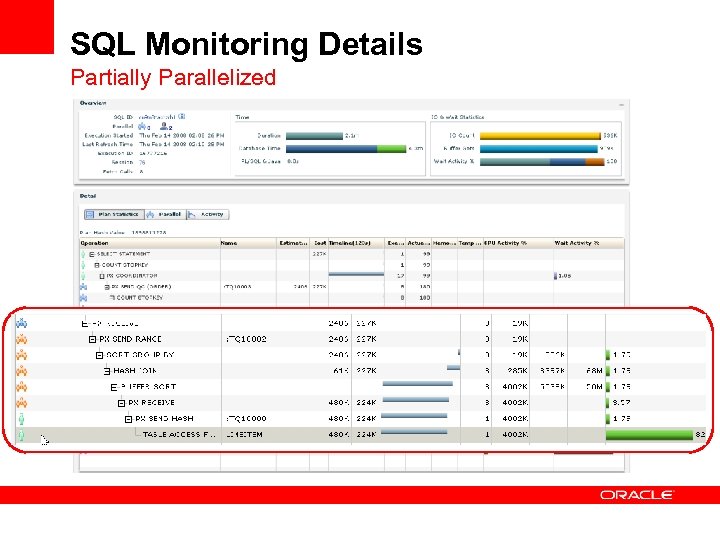Click the orange group icon beside PX SEND RANGE
Screen dimensions: 720x540
click(22, 339)
